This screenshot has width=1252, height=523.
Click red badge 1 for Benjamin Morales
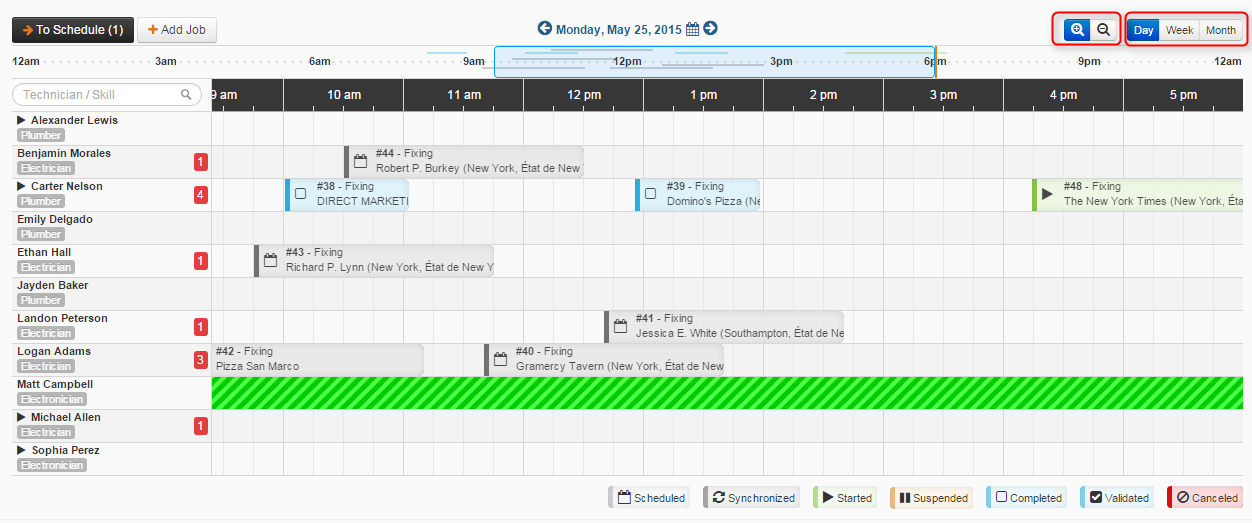(x=201, y=162)
